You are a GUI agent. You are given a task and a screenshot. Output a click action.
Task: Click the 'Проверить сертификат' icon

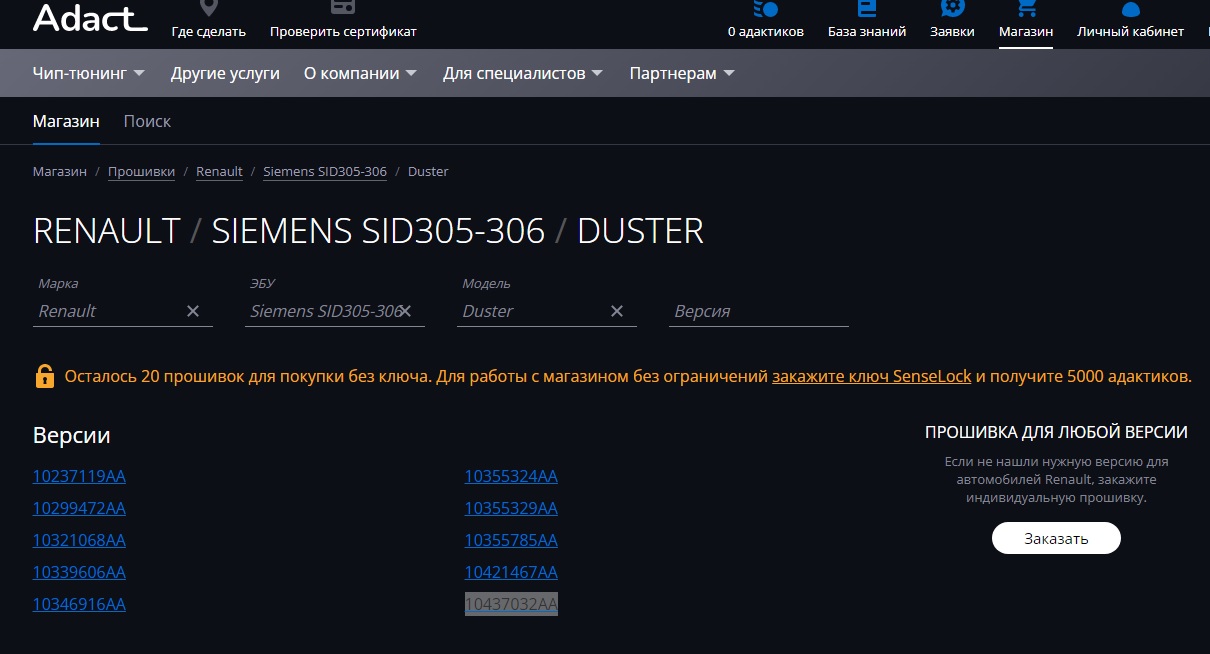(343, 7)
